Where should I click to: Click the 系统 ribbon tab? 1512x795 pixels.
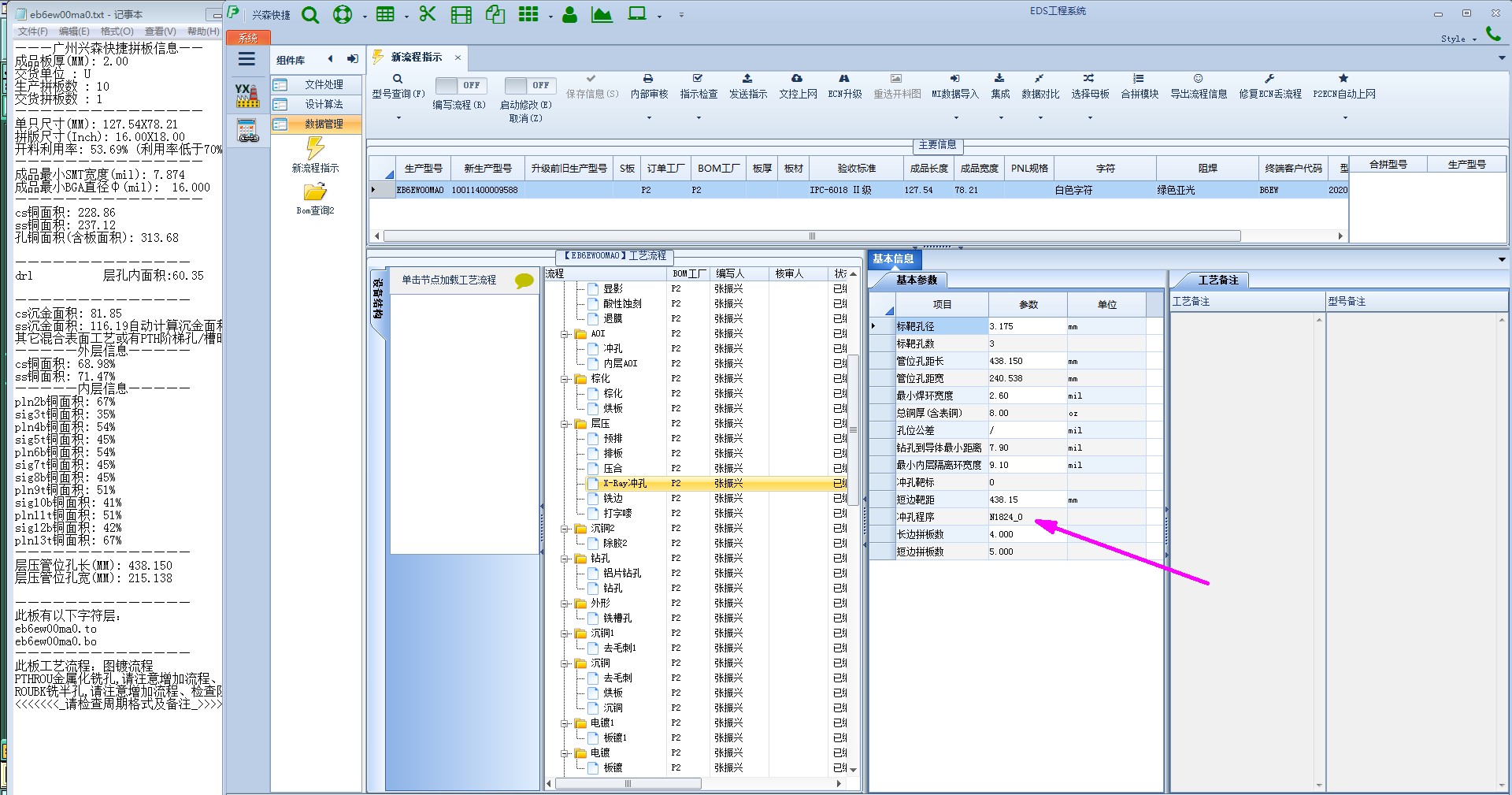(248, 38)
